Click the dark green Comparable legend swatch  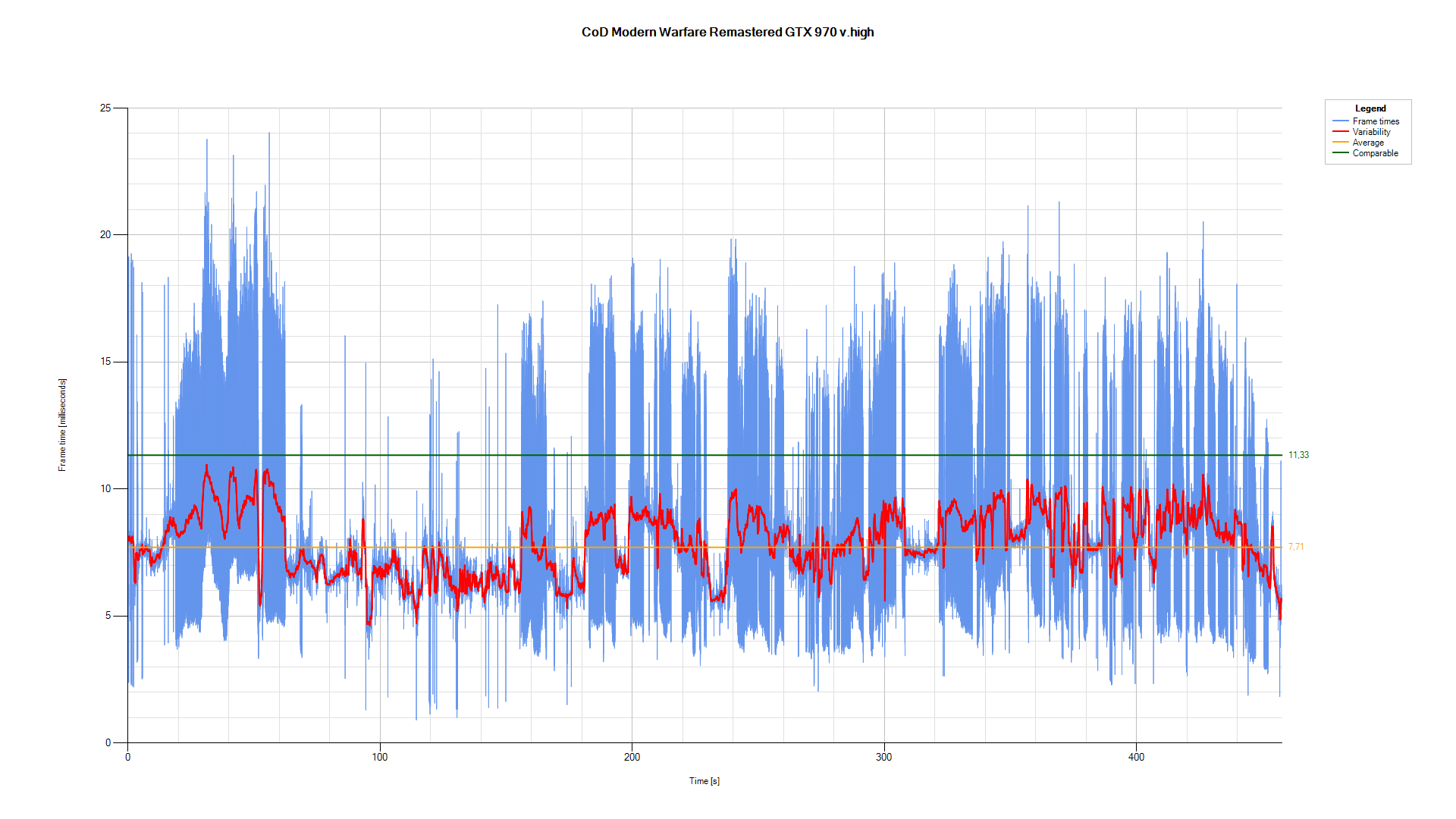pyautogui.click(x=1341, y=153)
